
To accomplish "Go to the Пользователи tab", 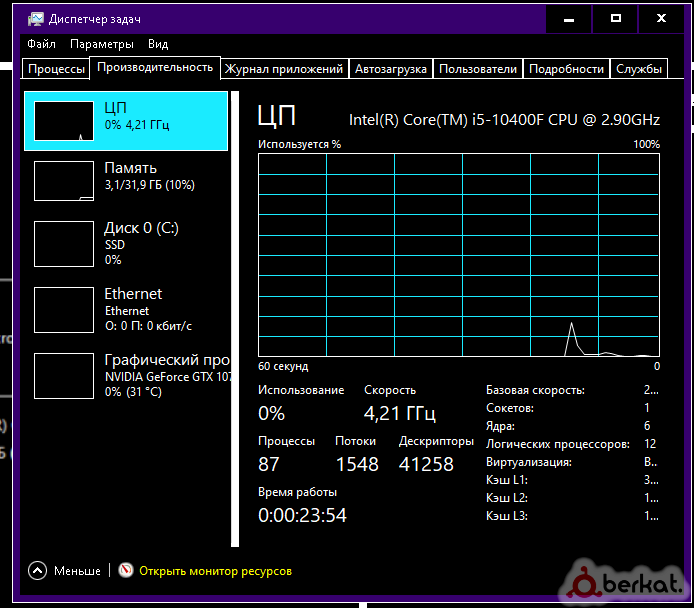I will 478,69.
